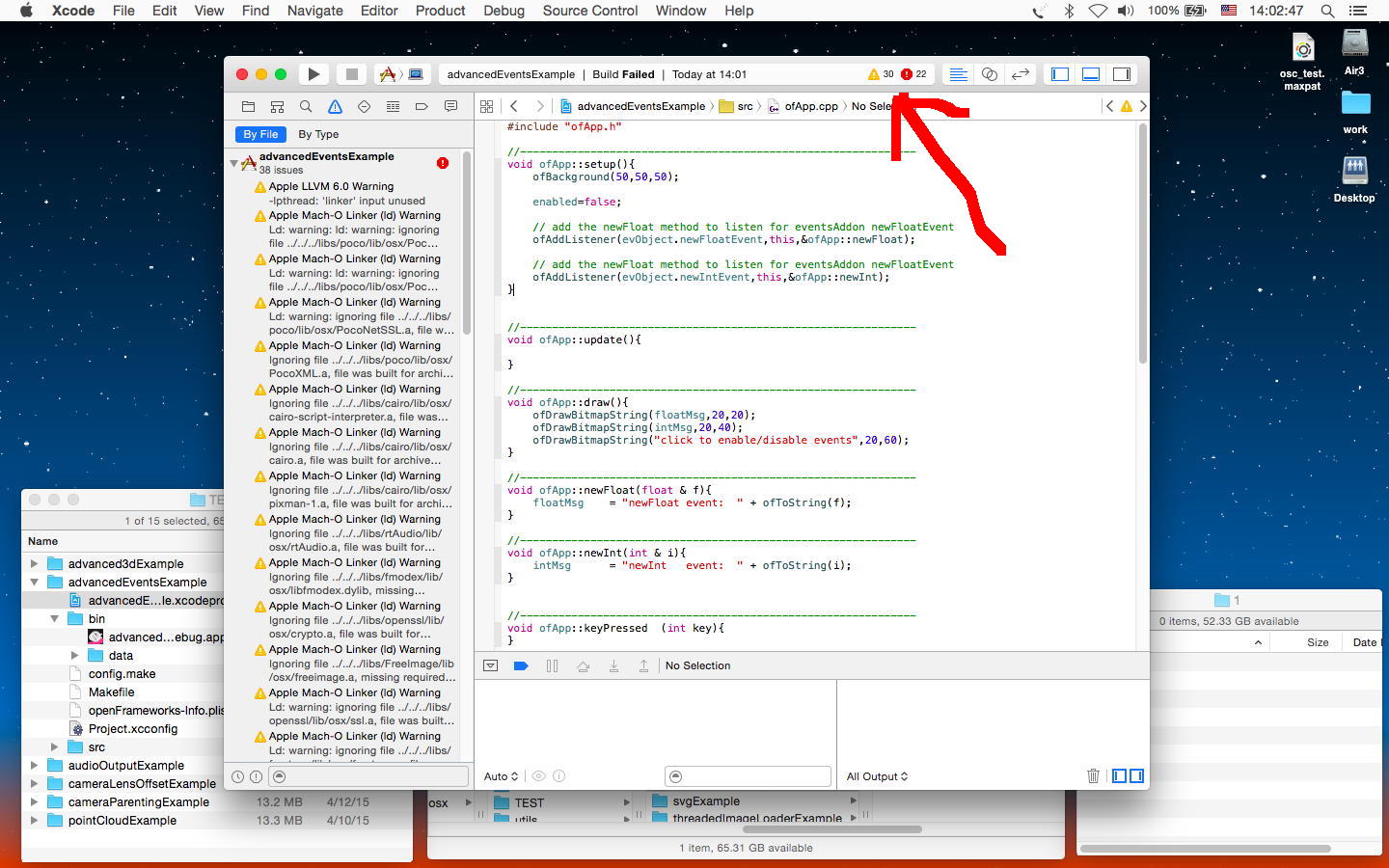Viewport: 1389px width, 868px height.
Task: Switch to the Version editor
Action: tap(1020, 74)
